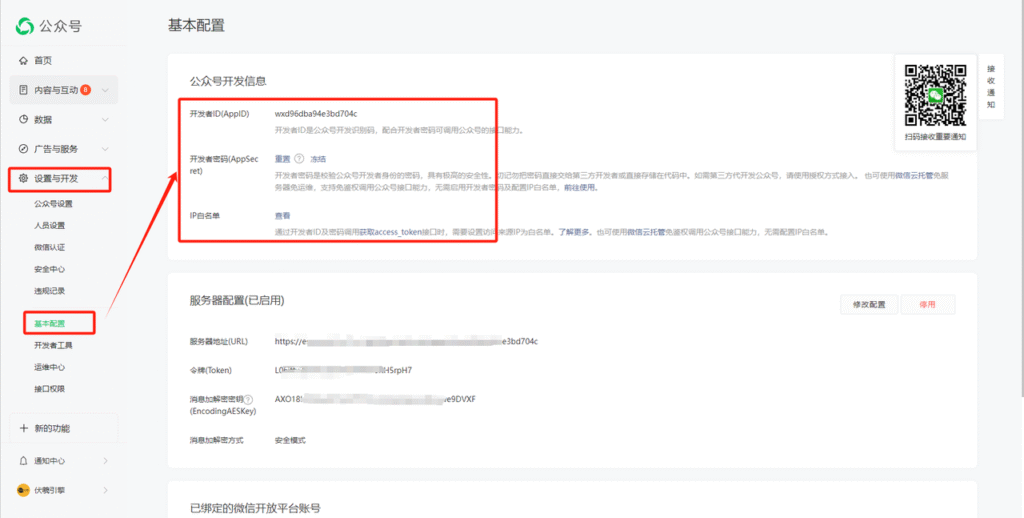
Task: Click the EncodingAESKey value
Action: click(x=376, y=399)
